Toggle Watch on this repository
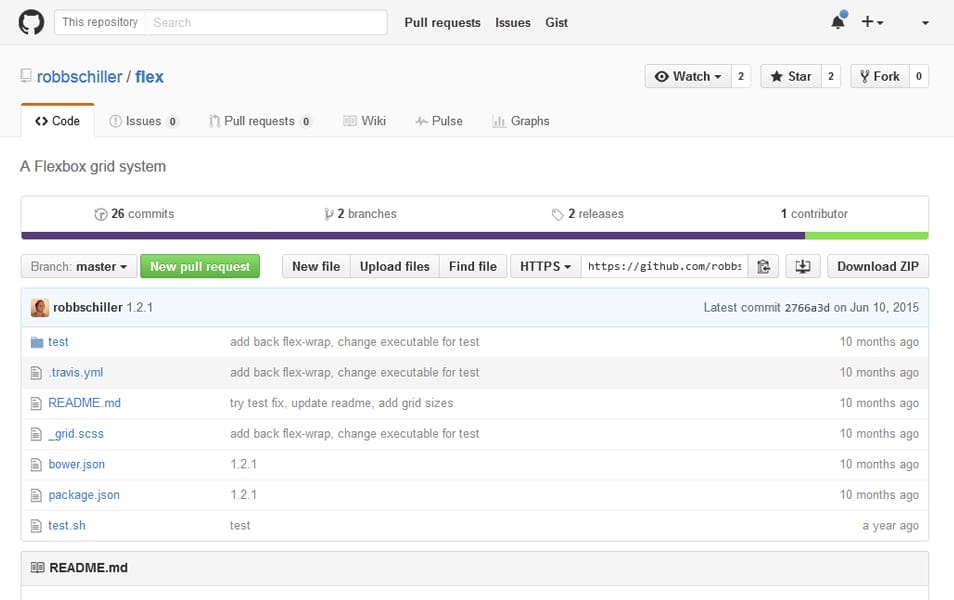 point(688,76)
